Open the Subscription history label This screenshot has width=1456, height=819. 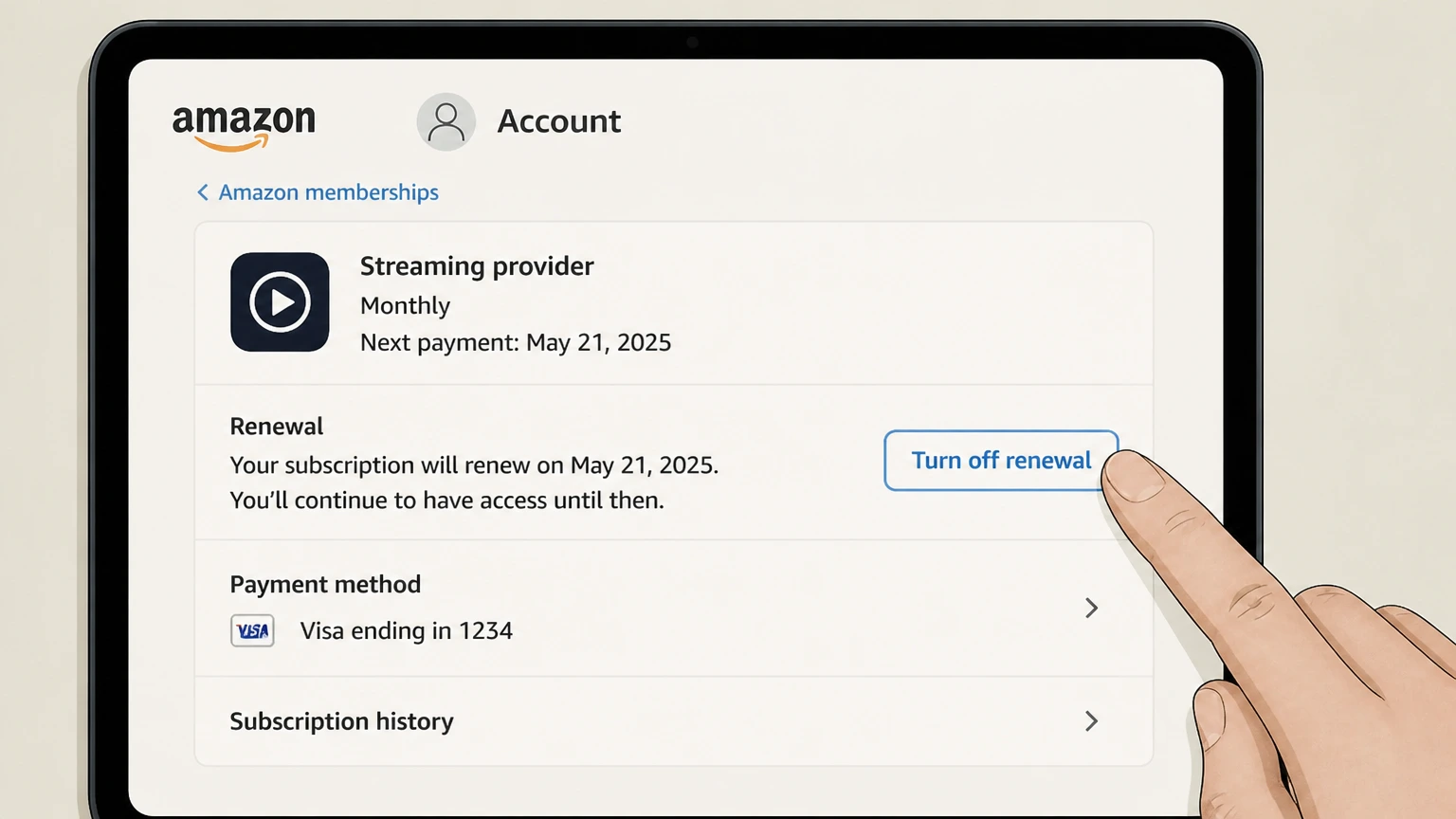(x=341, y=721)
